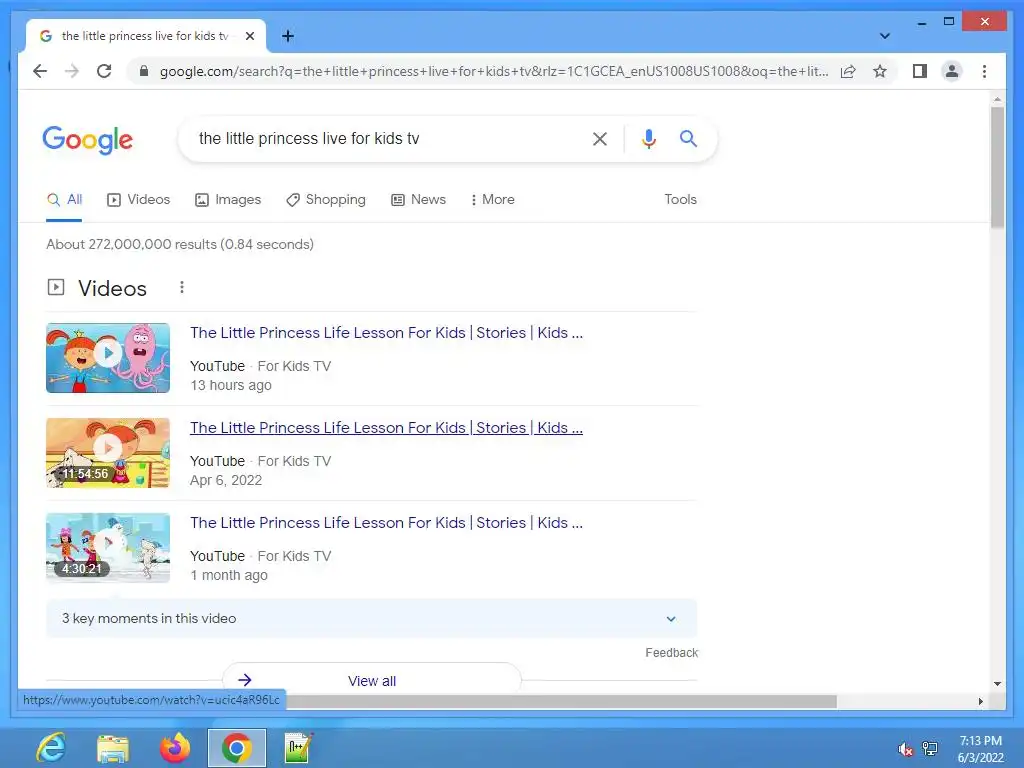This screenshot has width=1024, height=768.
Task: Switch to Shopping results tab
Action: 326,199
